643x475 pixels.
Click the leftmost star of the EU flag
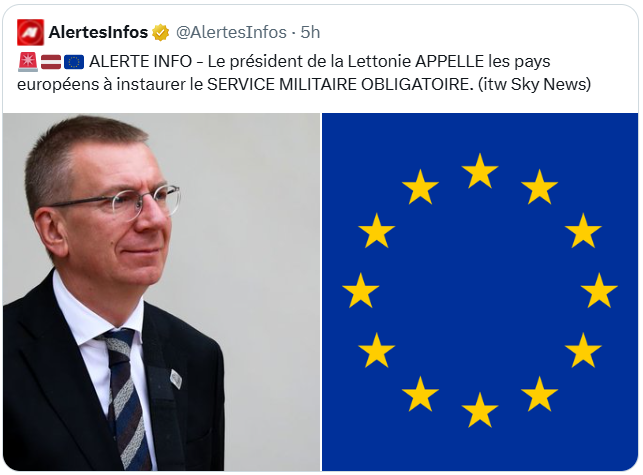(360, 290)
